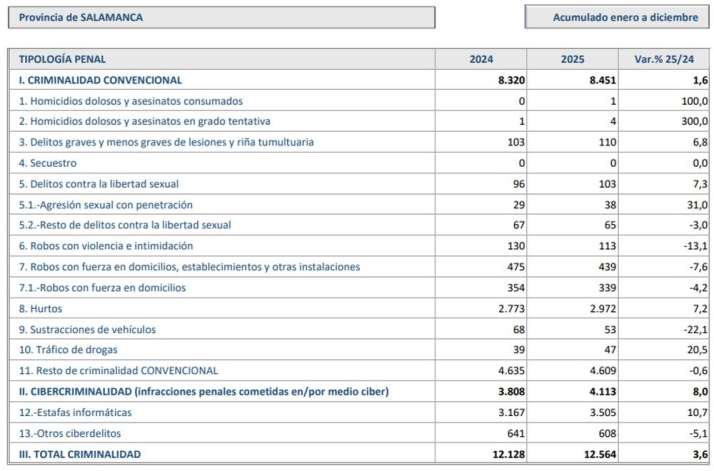Select the '13.-Otros ciberdelitos' row label
714x471 pixels.
click(73, 433)
